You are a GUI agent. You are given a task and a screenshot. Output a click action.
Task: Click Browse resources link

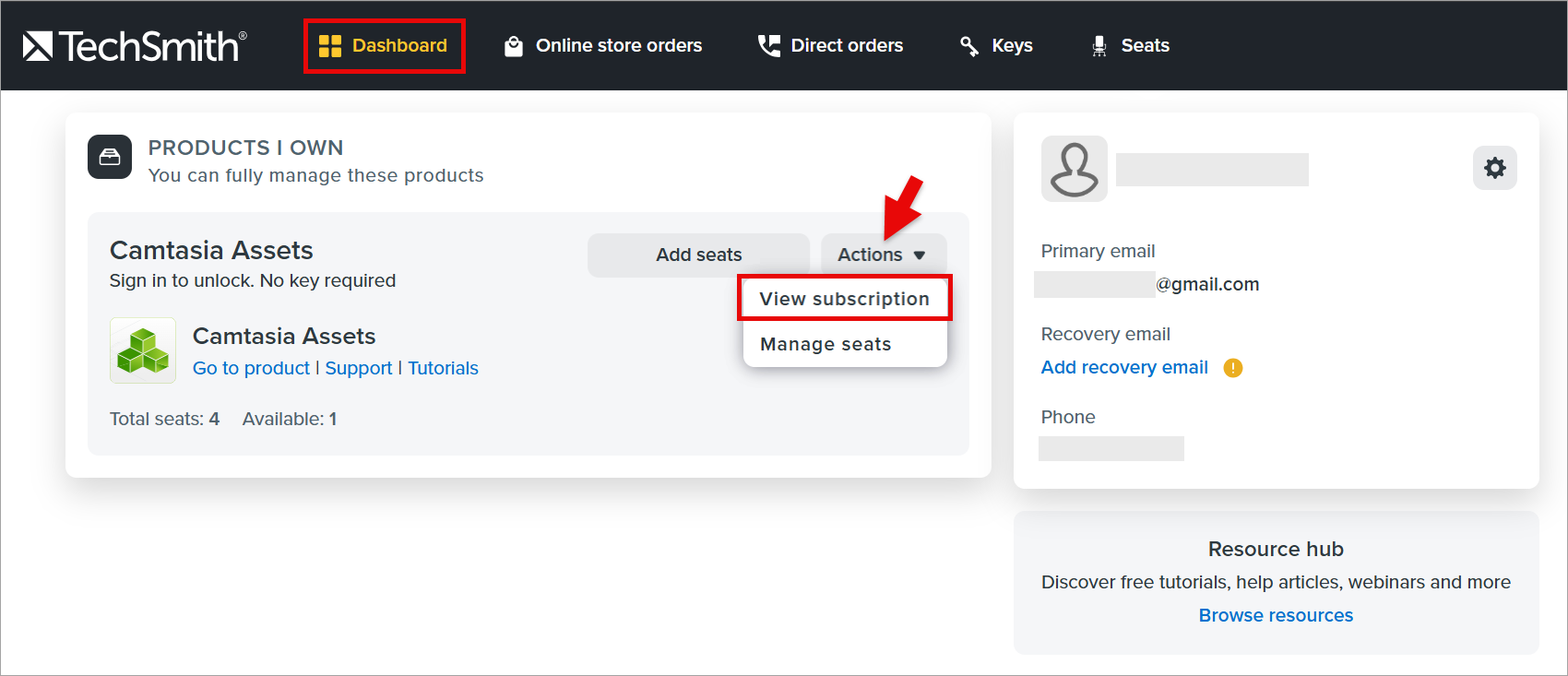point(1276,615)
